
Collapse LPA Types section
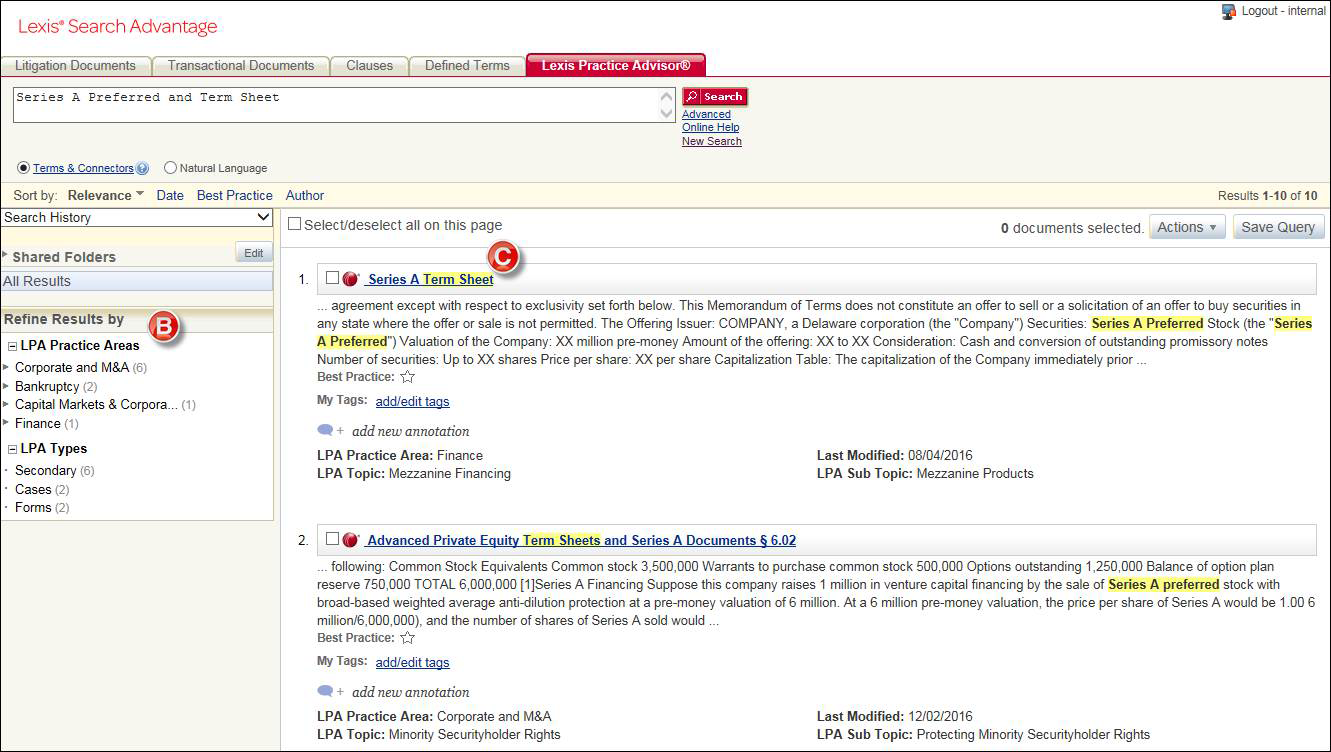tap(12, 449)
